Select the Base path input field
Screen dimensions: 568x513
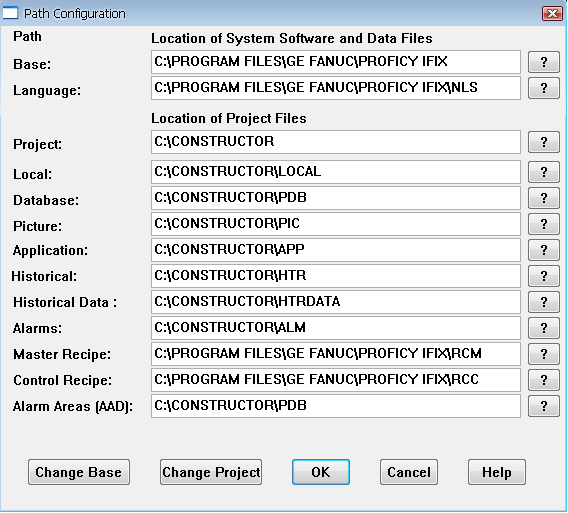click(336, 62)
